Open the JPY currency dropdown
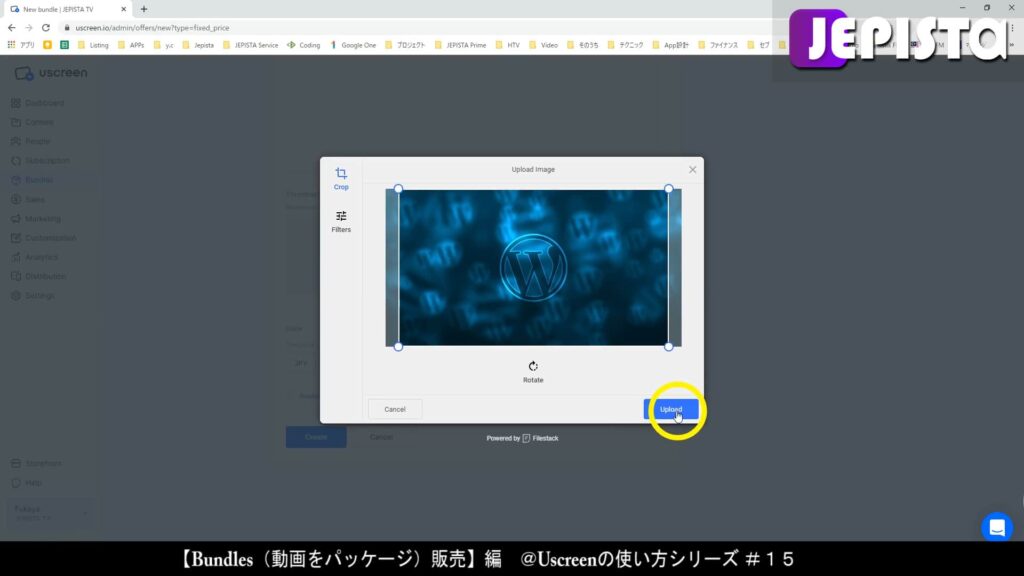Image resolution: width=1024 pixels, height=576 pixels. click(304, 363)
